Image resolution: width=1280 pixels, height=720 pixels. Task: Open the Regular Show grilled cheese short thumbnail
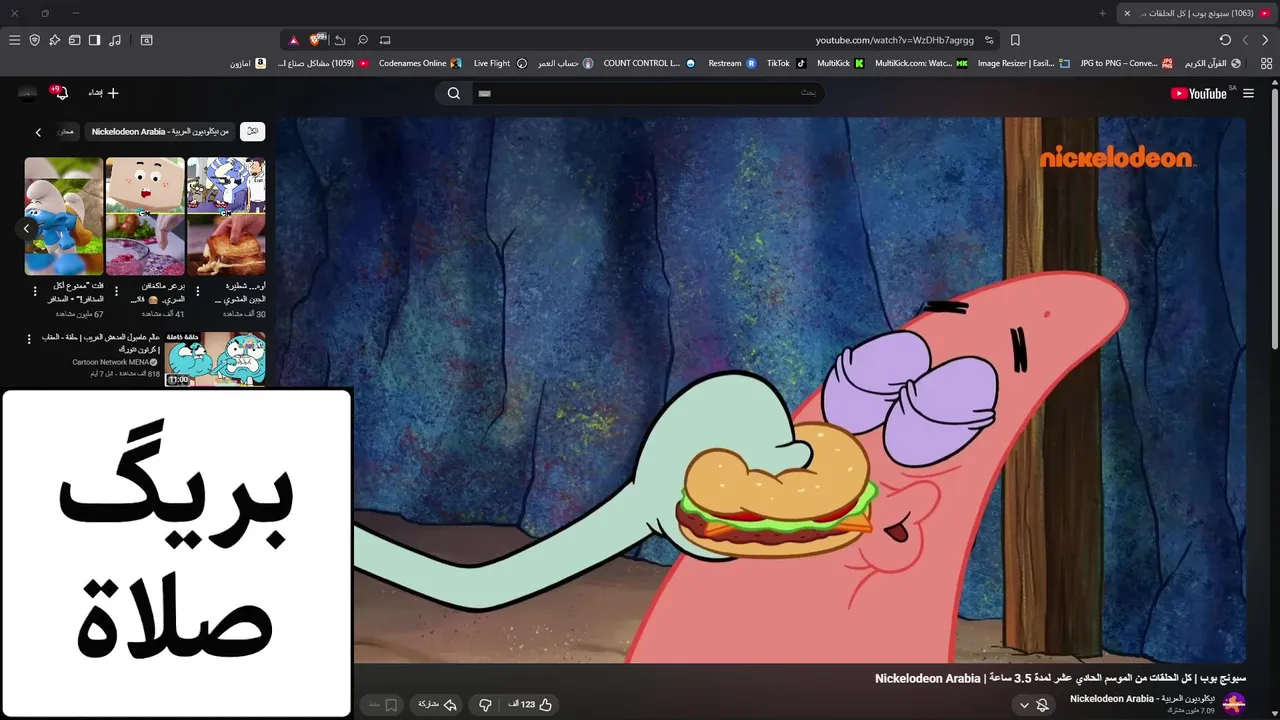pyautogui.click(x=226, y=216)
